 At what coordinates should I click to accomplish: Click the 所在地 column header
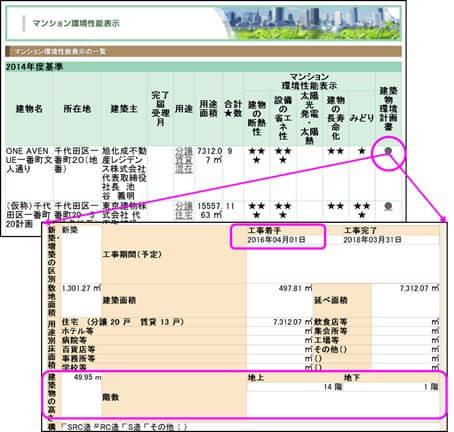pos(77,109)
